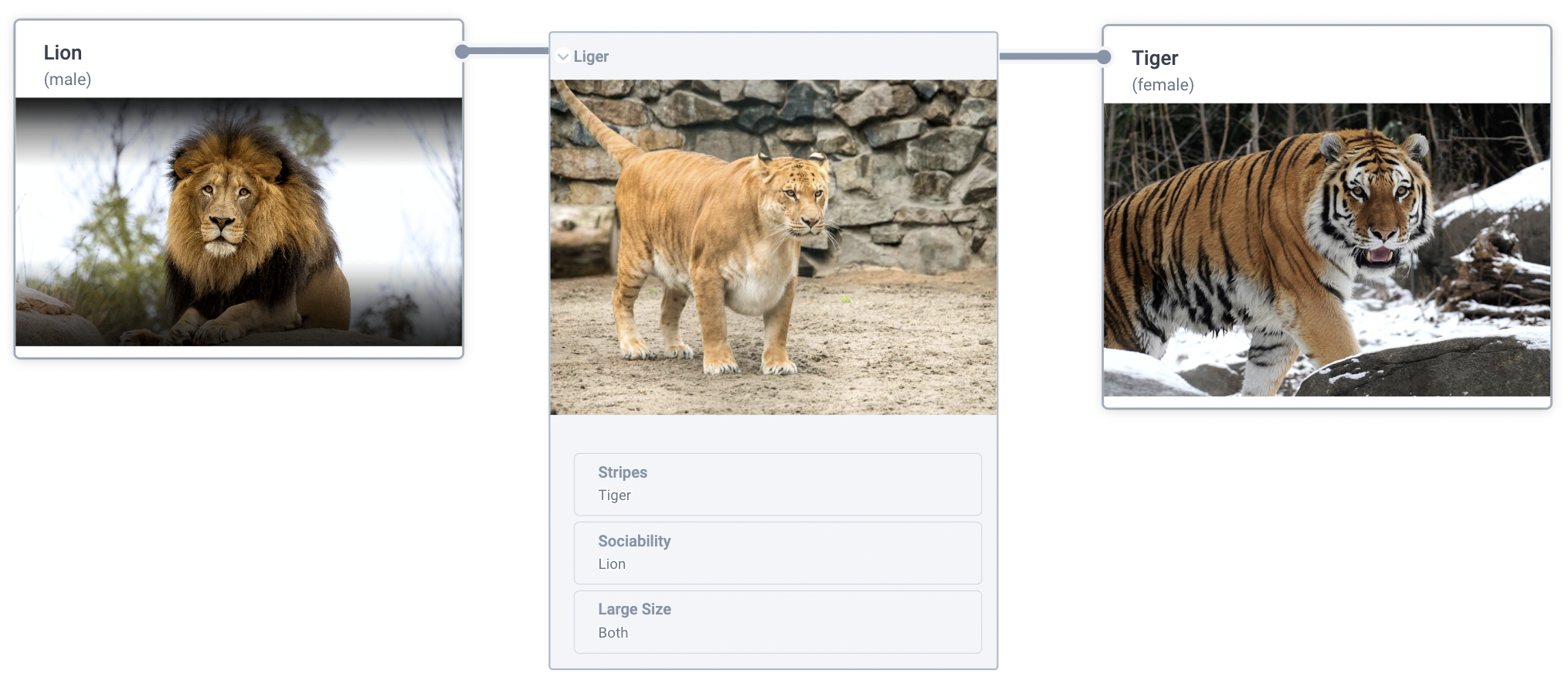Screen dimensions: 1568x691
Task: Click the "(female)" subtitle text
Action: pos(1162,84)
